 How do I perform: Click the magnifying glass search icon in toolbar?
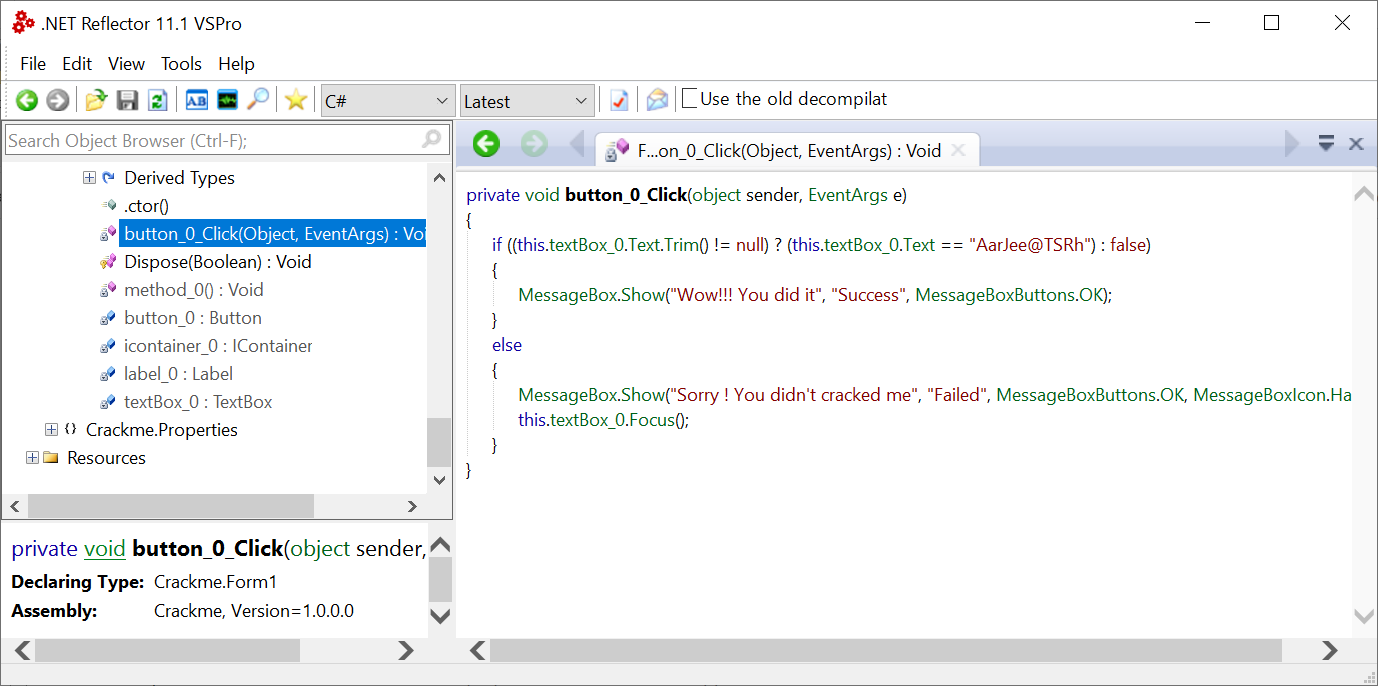click(x=258, y=100)
